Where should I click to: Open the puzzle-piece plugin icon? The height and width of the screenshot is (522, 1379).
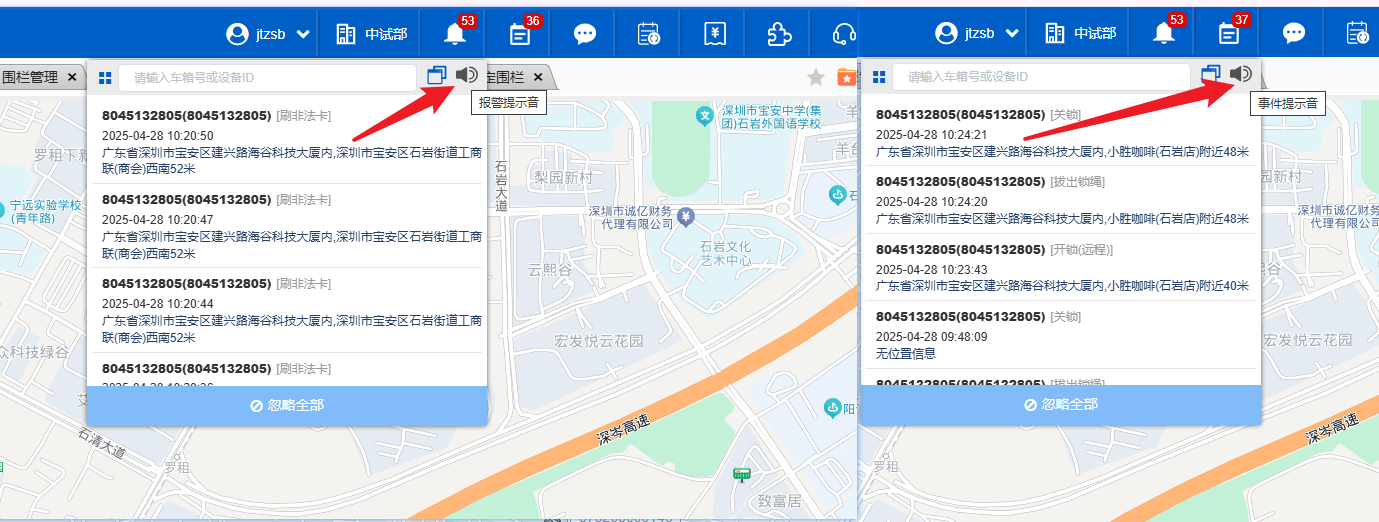(x=778, y=34)
